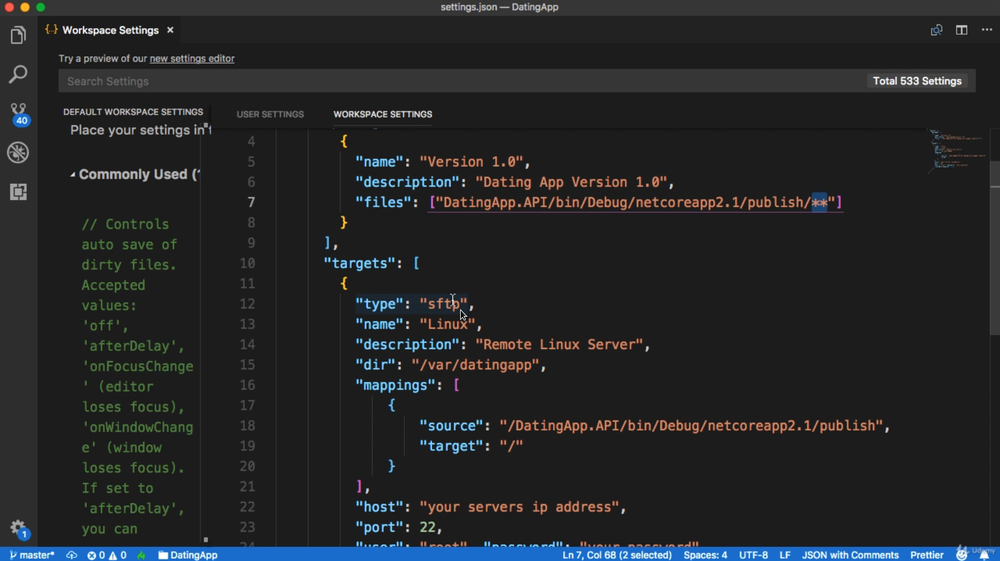Click the minimap code overview
The image size is (1000, 561).
(x=957, y=150)
